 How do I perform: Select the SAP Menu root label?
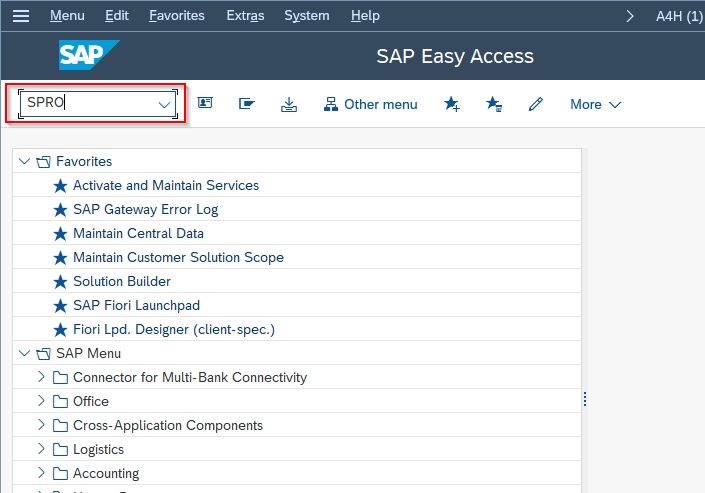[89, 354]
